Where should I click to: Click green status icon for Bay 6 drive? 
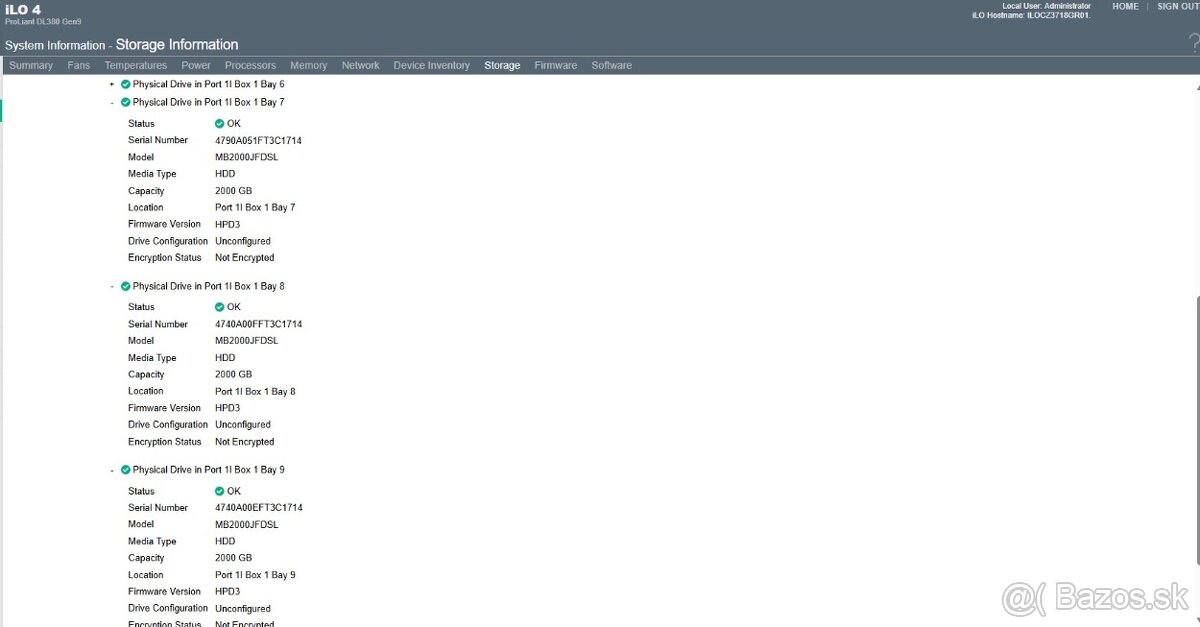126,85
